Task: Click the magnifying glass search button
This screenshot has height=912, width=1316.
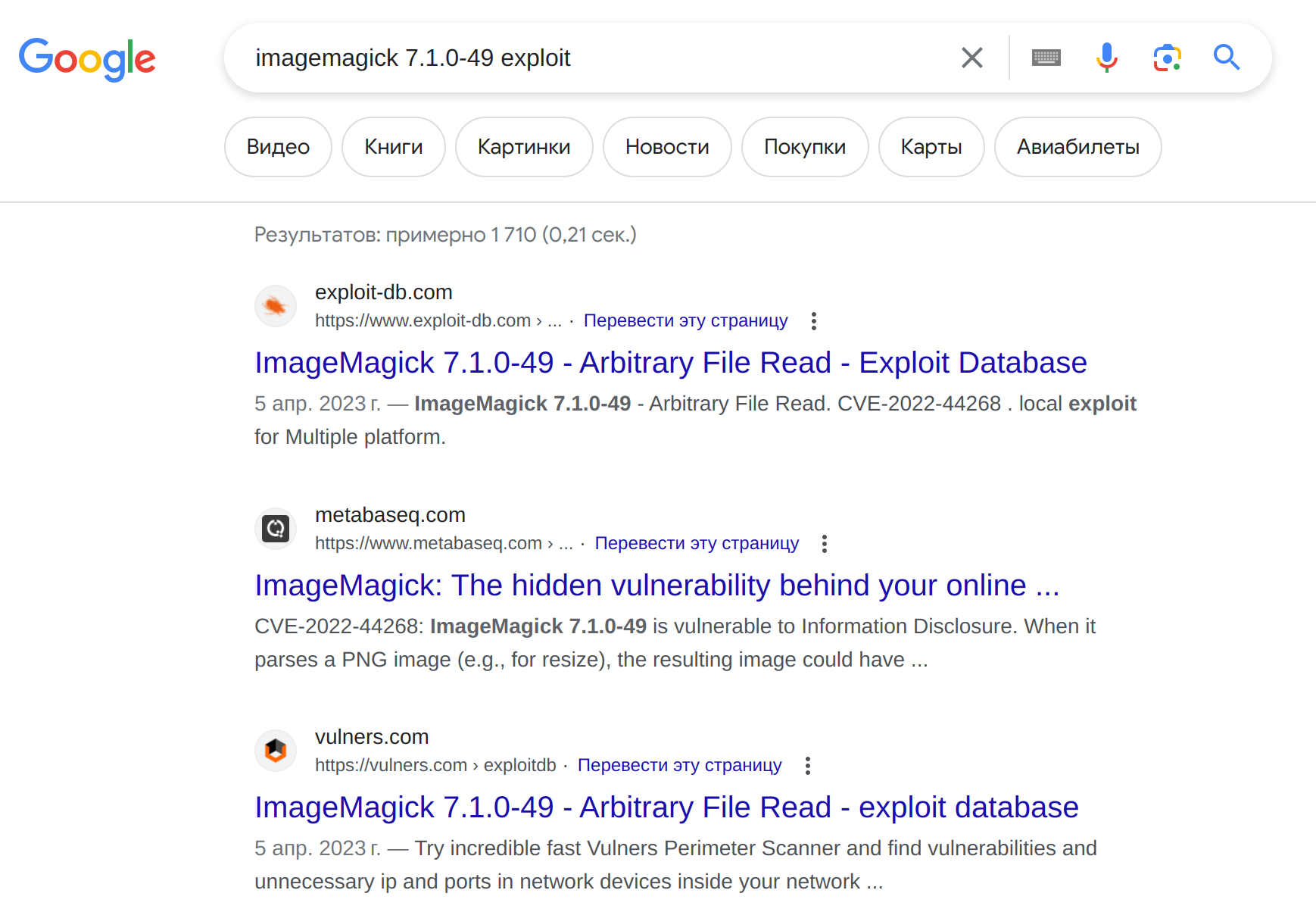Action: coord(1227,58)
